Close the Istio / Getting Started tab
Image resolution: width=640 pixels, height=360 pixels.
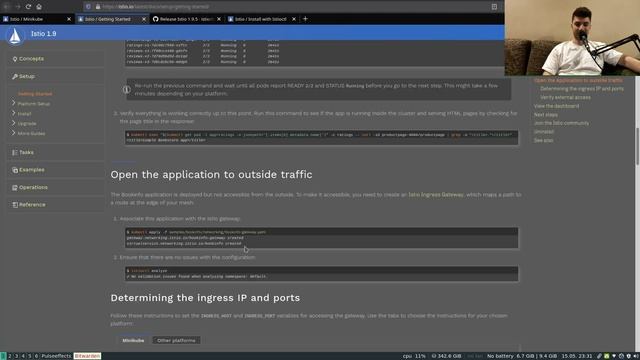pyautogui.click(x=144, y=19)
